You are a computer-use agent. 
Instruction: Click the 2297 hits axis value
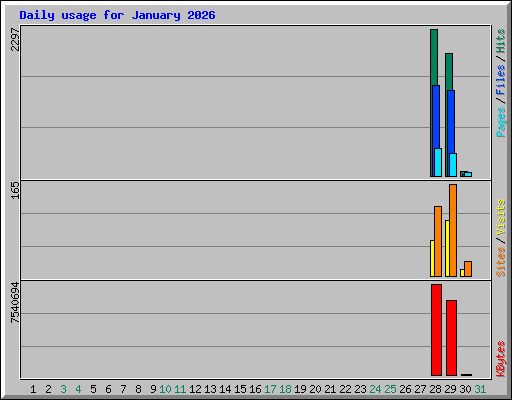point(15,39)
